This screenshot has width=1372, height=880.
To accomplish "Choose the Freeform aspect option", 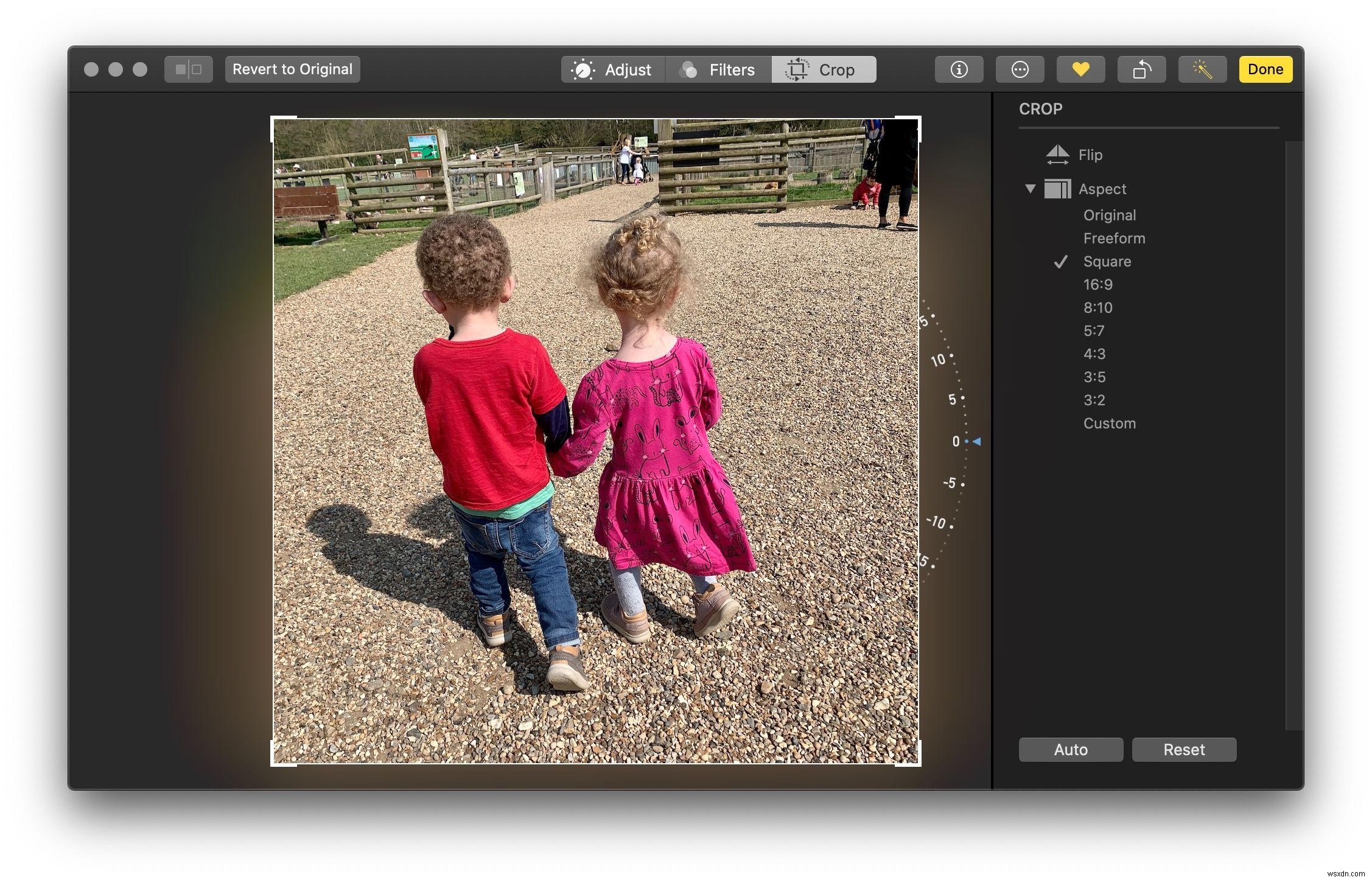I will (x=1114, y=238).
